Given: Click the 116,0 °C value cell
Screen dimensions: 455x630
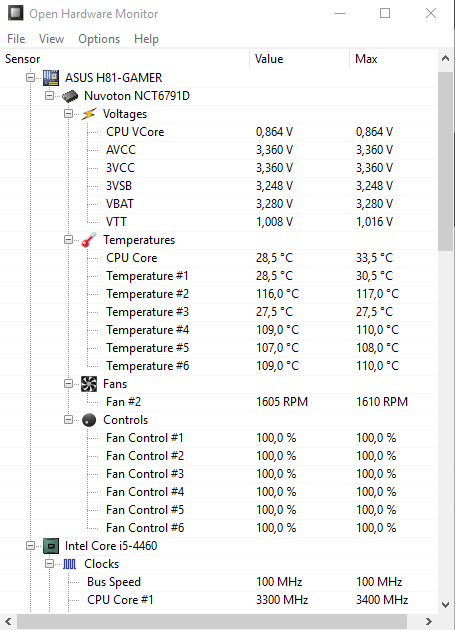Looking at the screenshot, I should tap(277, 294).
